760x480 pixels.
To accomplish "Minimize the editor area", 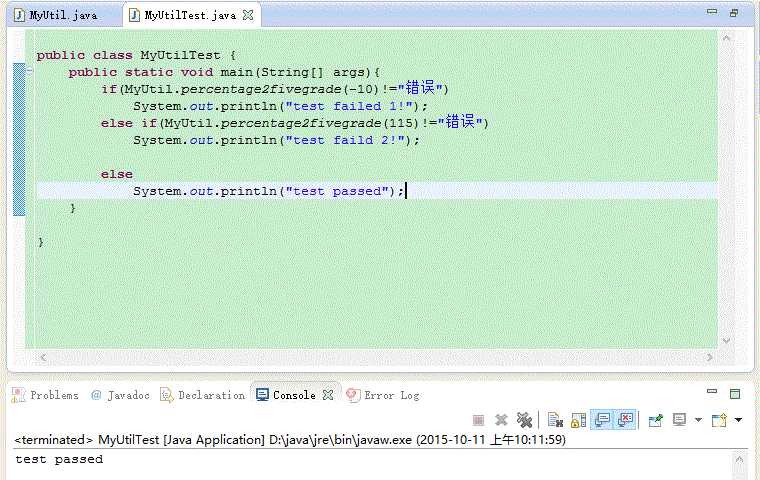I will coord(712,12).
